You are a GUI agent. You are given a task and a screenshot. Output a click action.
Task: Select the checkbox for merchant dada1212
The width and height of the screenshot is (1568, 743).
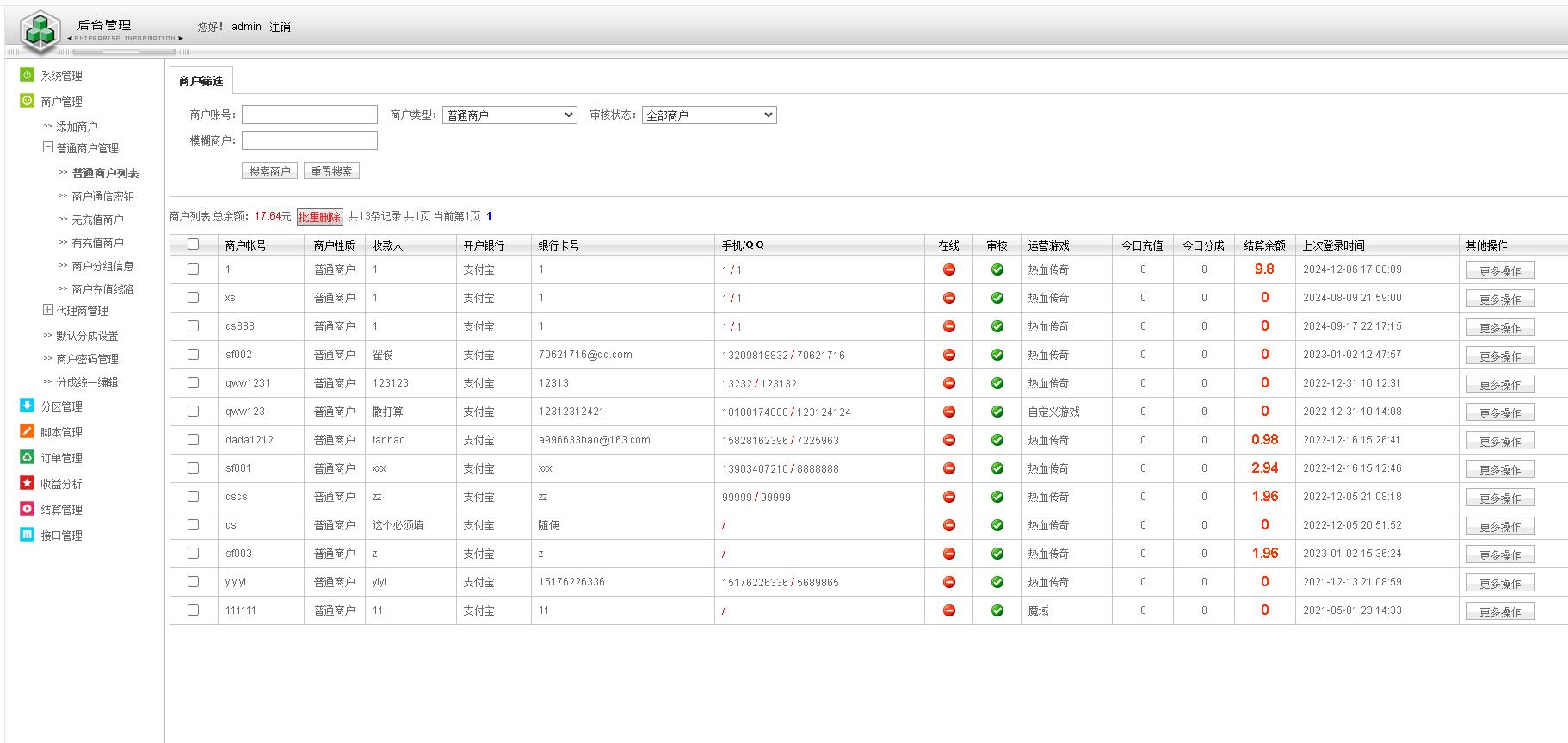click(x=193, y=440)
